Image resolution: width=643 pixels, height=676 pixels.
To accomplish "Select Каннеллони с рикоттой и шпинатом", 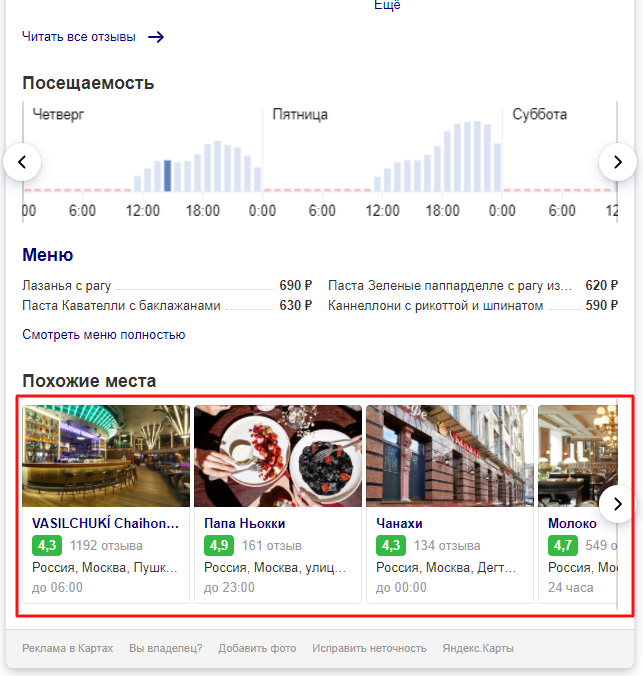I will click(x=435, y=306).
